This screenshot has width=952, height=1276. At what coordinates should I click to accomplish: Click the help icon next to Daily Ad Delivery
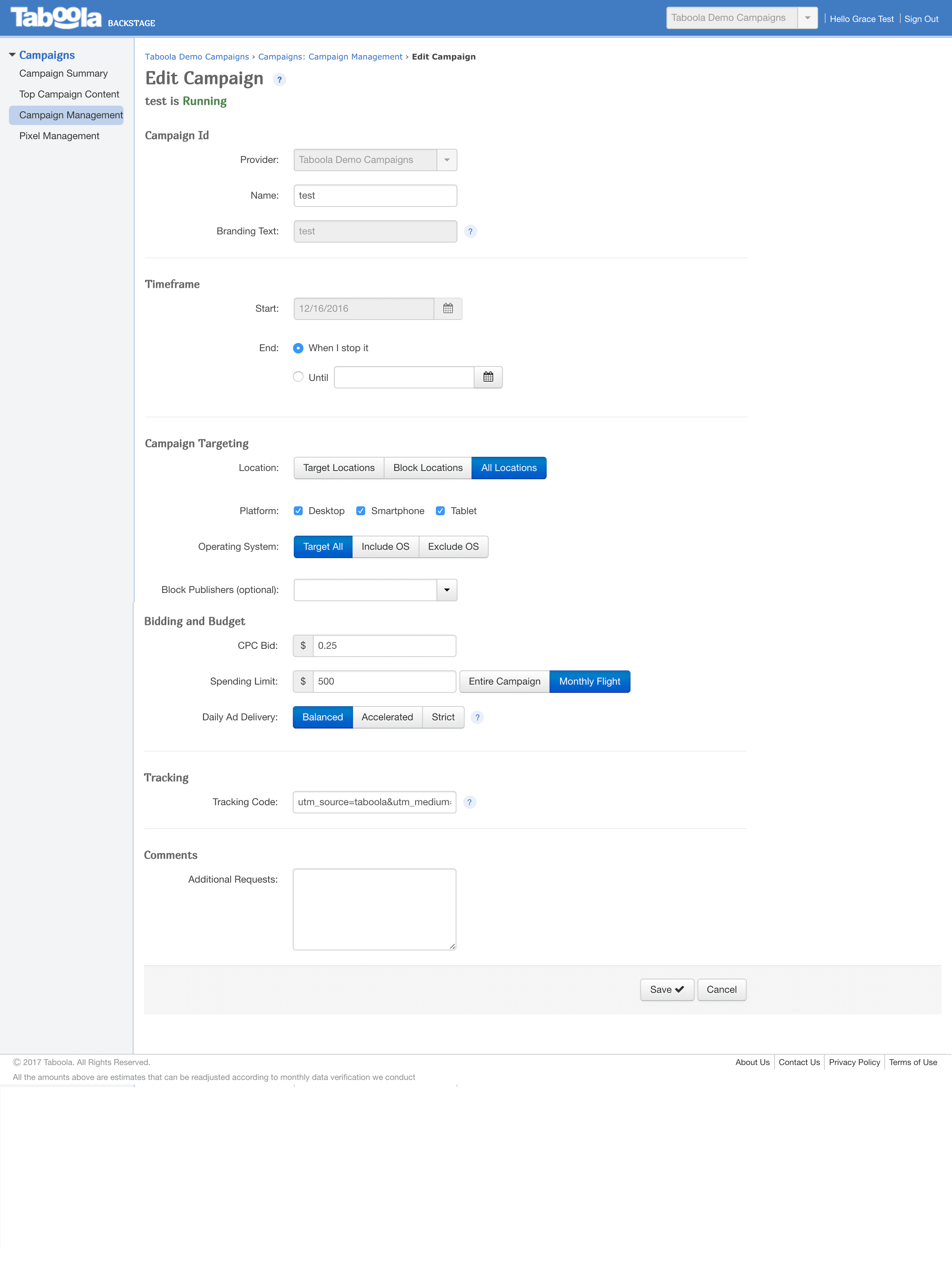pos(477,717)
